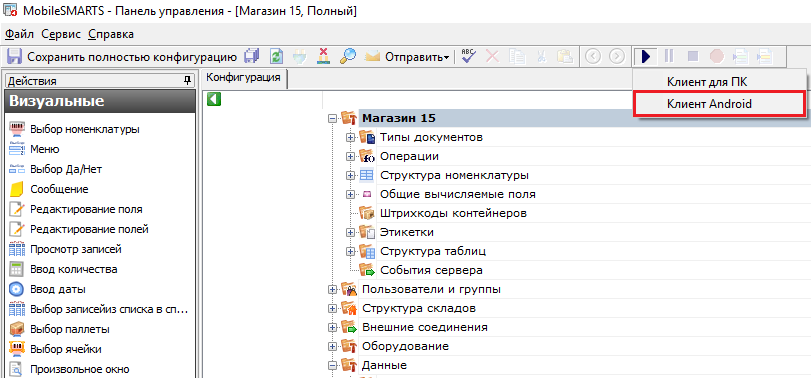The height and width of the screenshot is (378, 811).
Task: Expand the Внешние соединения node
Action: pyautogui.click(x=332, y=327)
